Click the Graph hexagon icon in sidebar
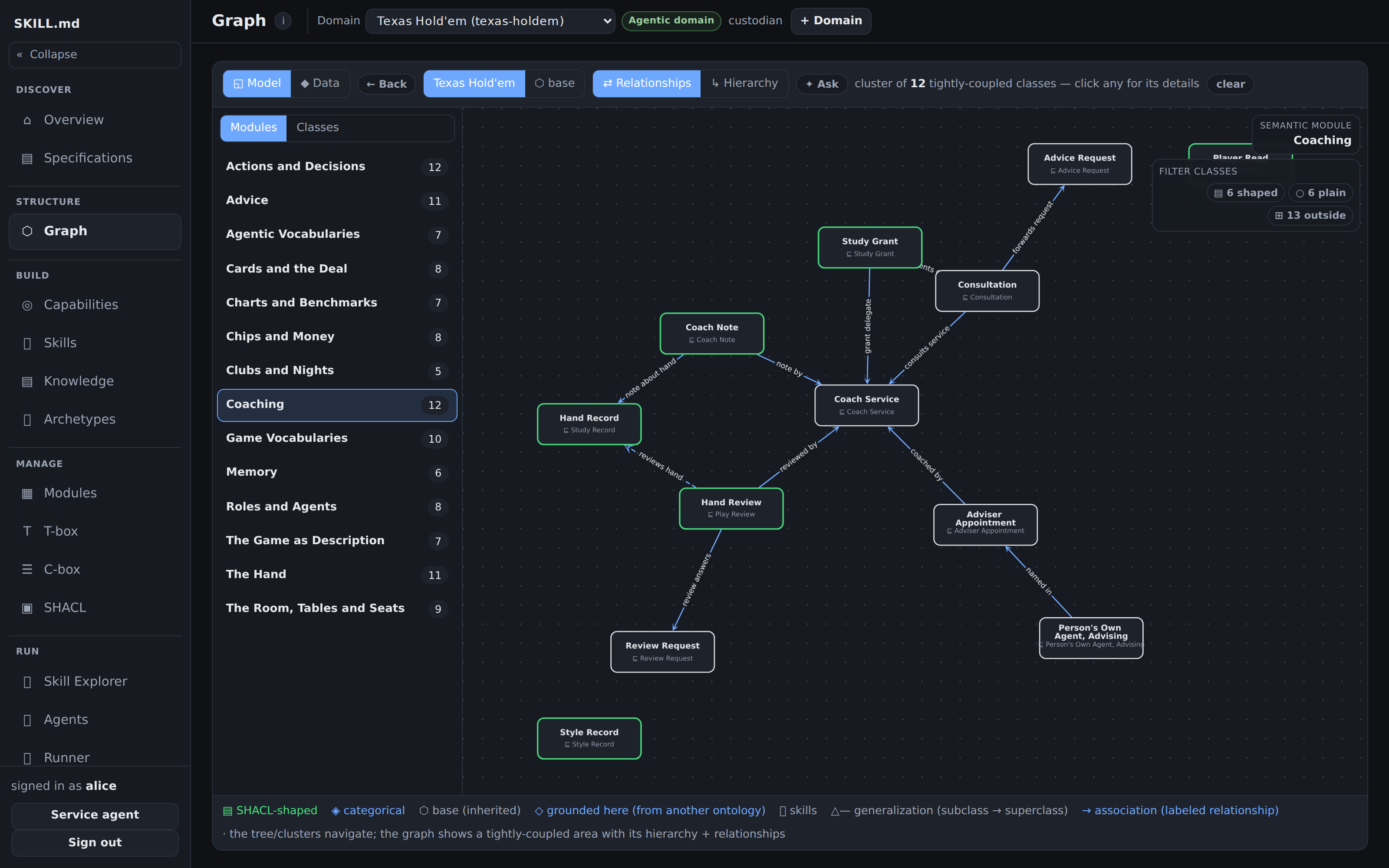This screenshot has height=868, width=1389. (27, 231)
